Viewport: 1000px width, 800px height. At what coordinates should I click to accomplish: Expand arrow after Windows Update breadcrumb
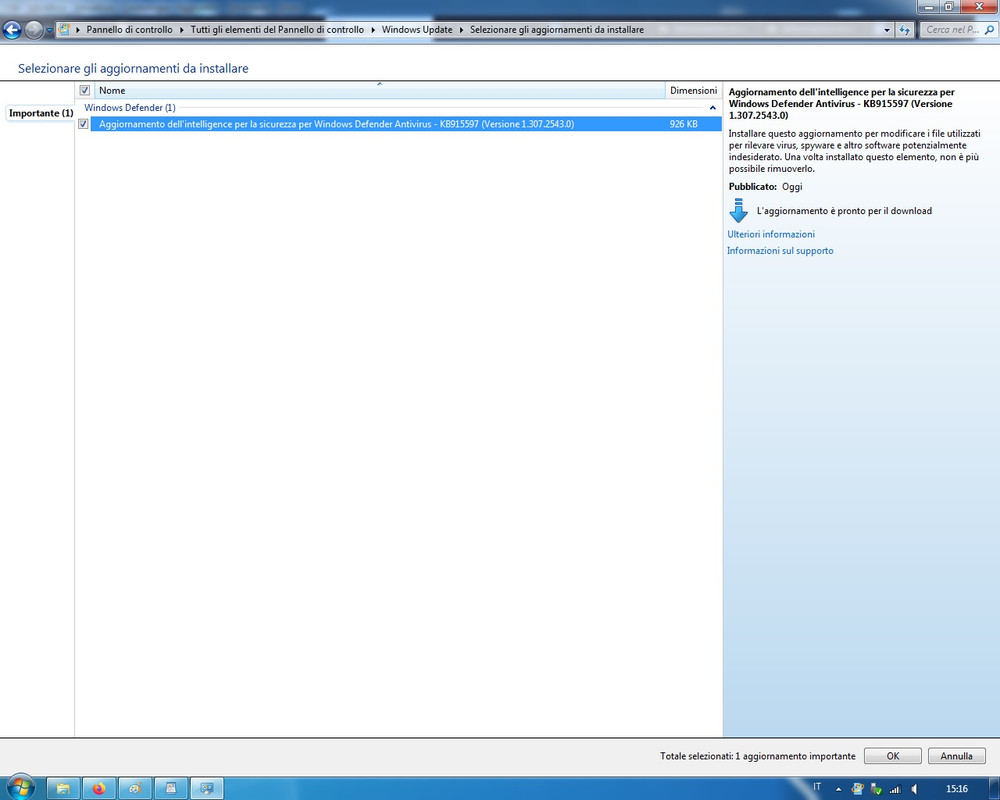[x=461, y=30]
